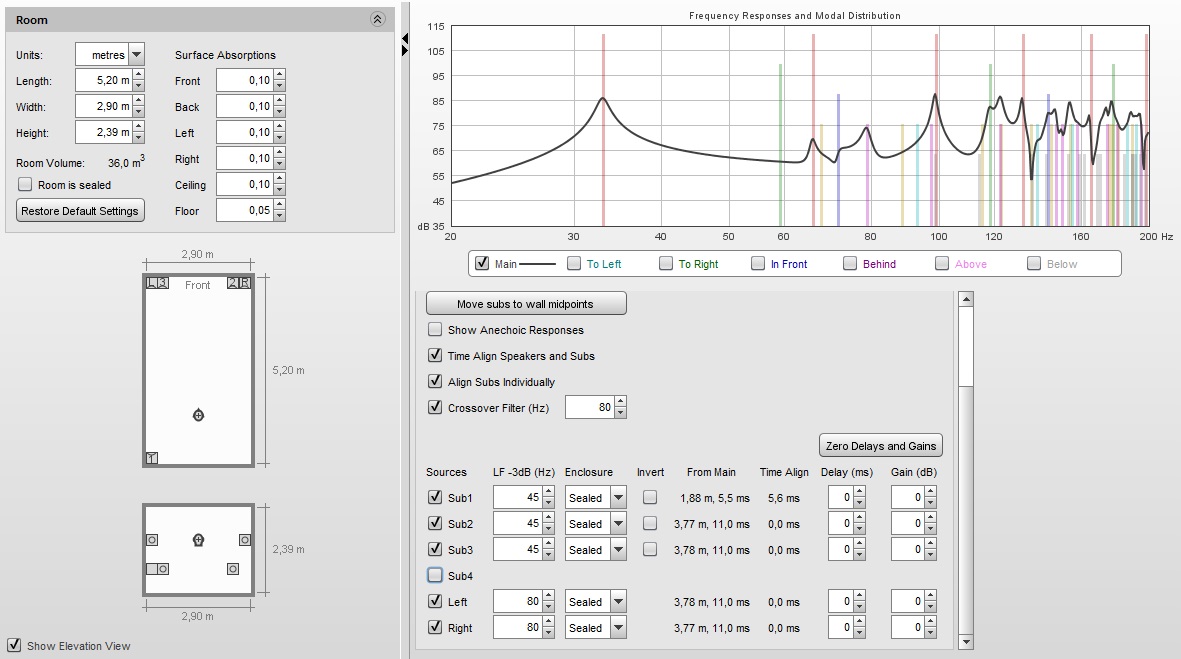Viewport: 1181px width, 659px height.
Task: Toggle the Left speaker source checkbox
Action: pos(435,601)
